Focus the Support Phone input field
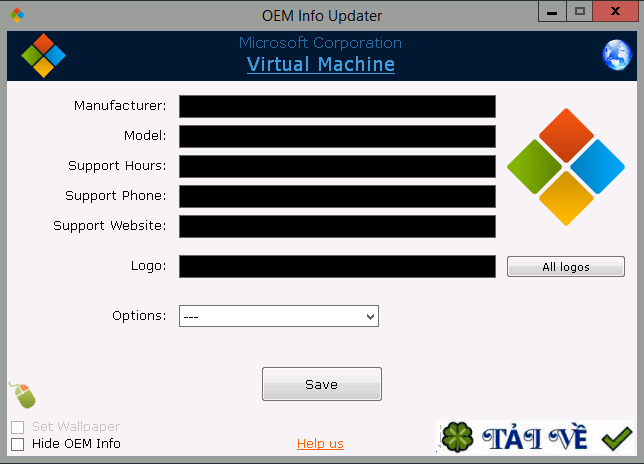This screenshot has height=464, width=644. click(337, 196)
